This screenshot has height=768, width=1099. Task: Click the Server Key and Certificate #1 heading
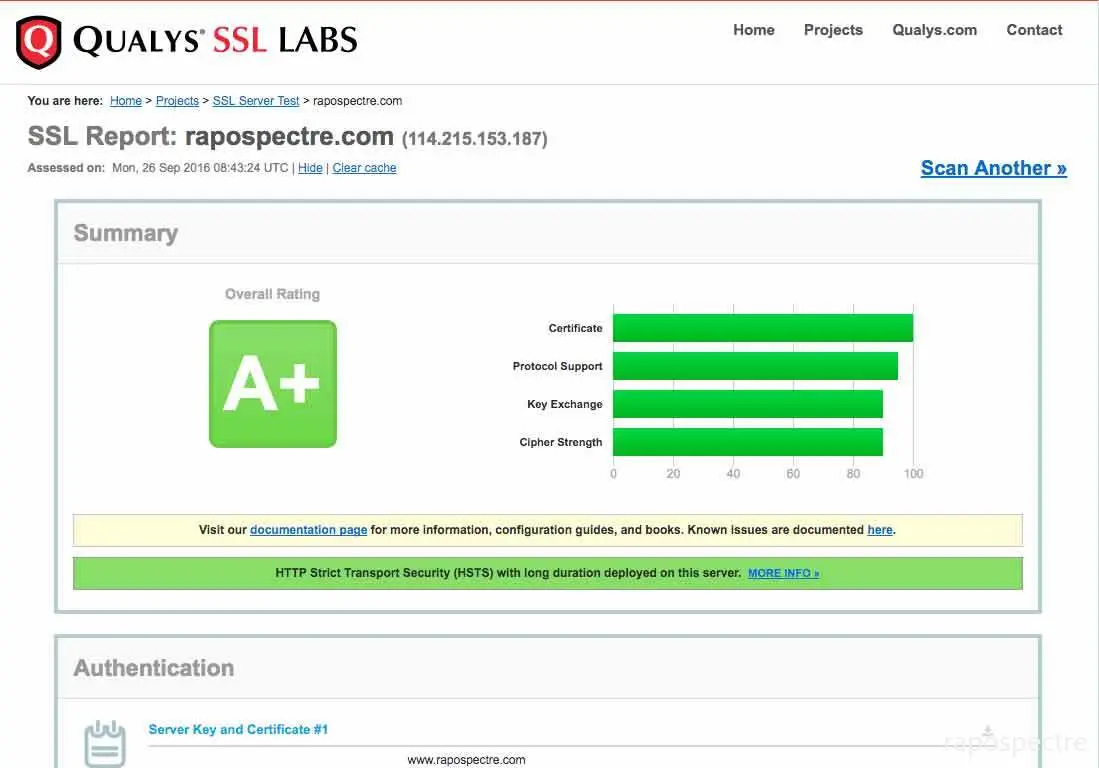pyautogui.click(x=238, y=729)
